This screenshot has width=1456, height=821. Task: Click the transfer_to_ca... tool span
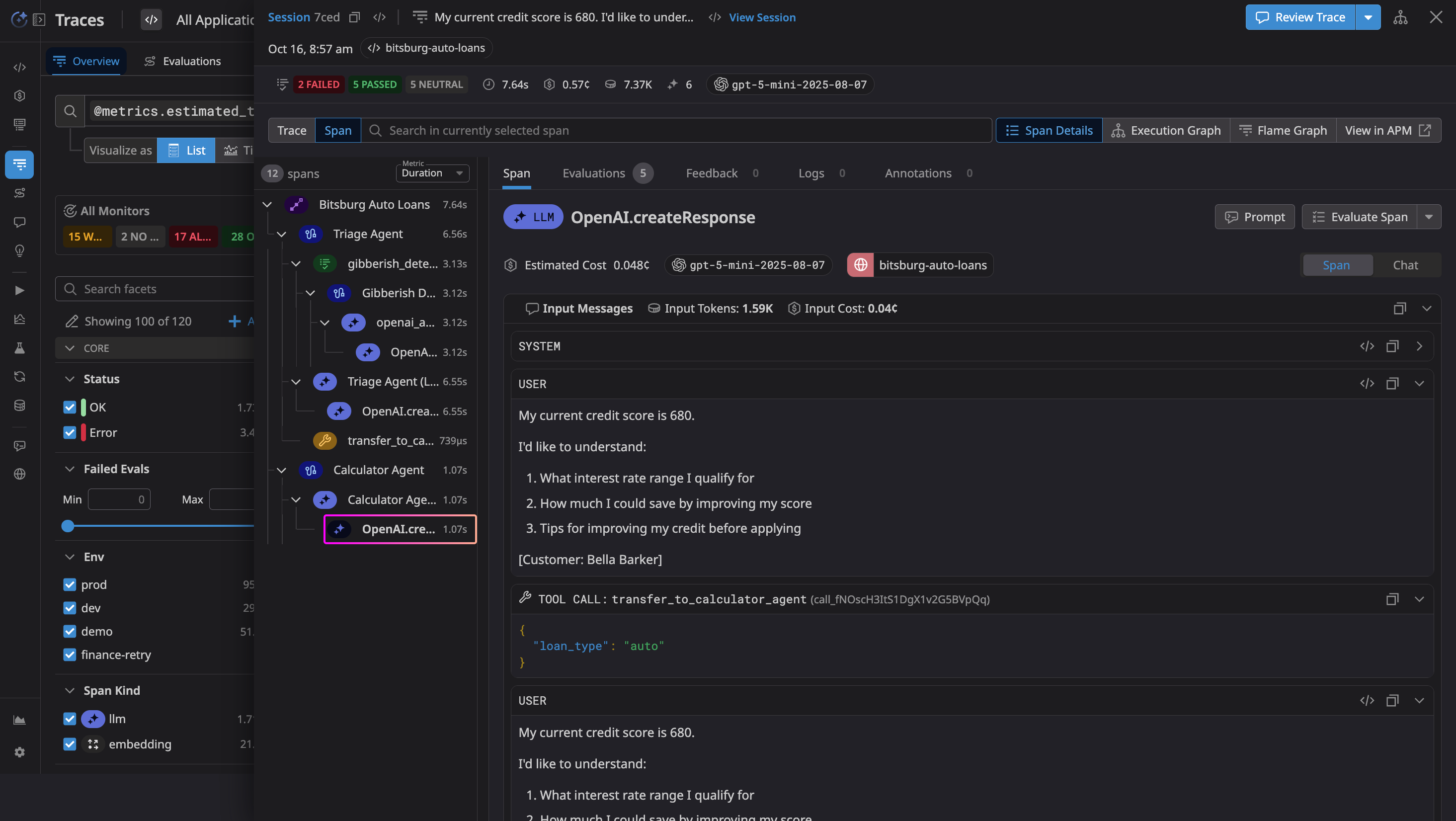(390, 440)
